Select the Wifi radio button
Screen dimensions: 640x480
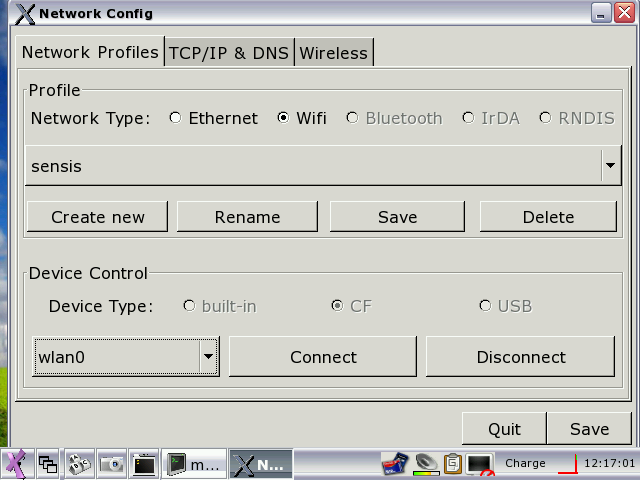pos(283,118)
